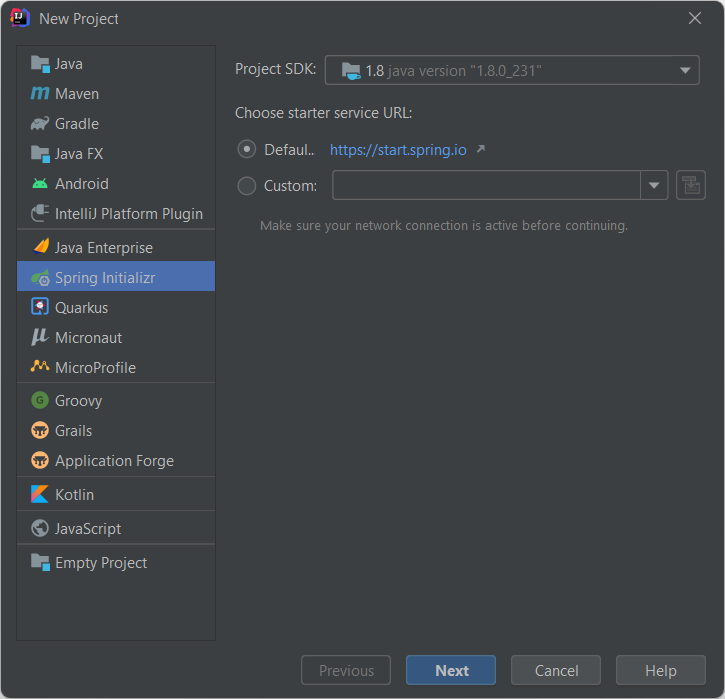Select the Android robot icon
The width and height of the screenshot is (725, 699).
coord(40,184)
